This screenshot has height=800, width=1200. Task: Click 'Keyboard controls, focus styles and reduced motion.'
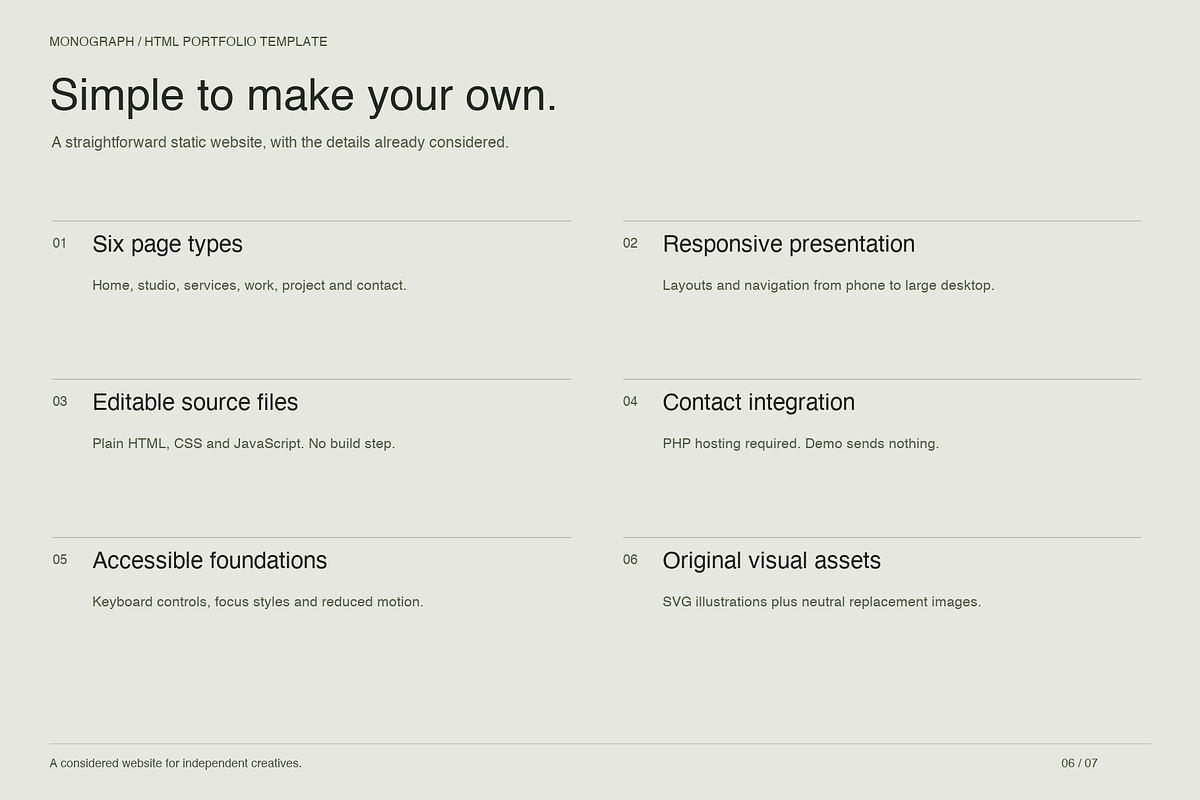258,602
